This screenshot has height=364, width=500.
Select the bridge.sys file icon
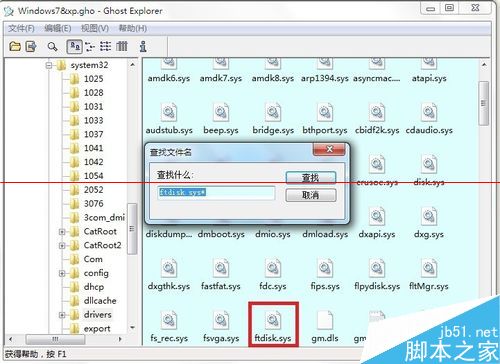pyautogui.click(x=273, y=112)
